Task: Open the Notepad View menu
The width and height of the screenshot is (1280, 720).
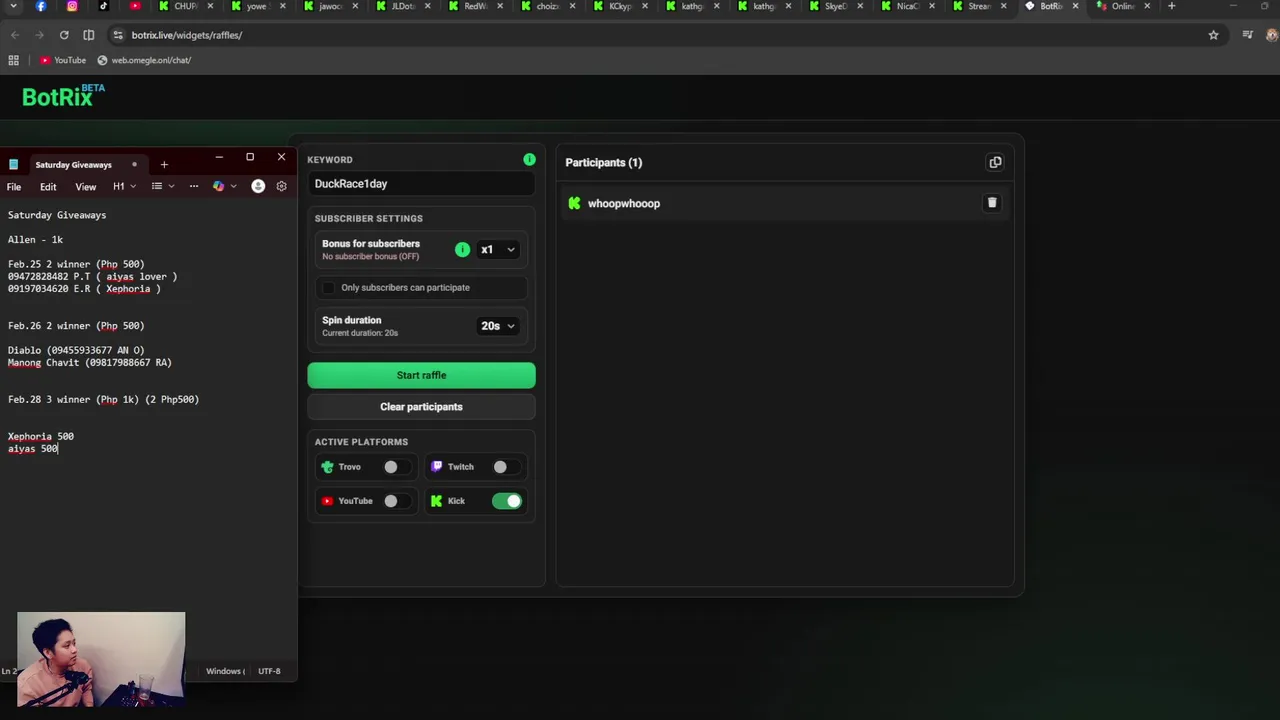Action: click(86, 187)
